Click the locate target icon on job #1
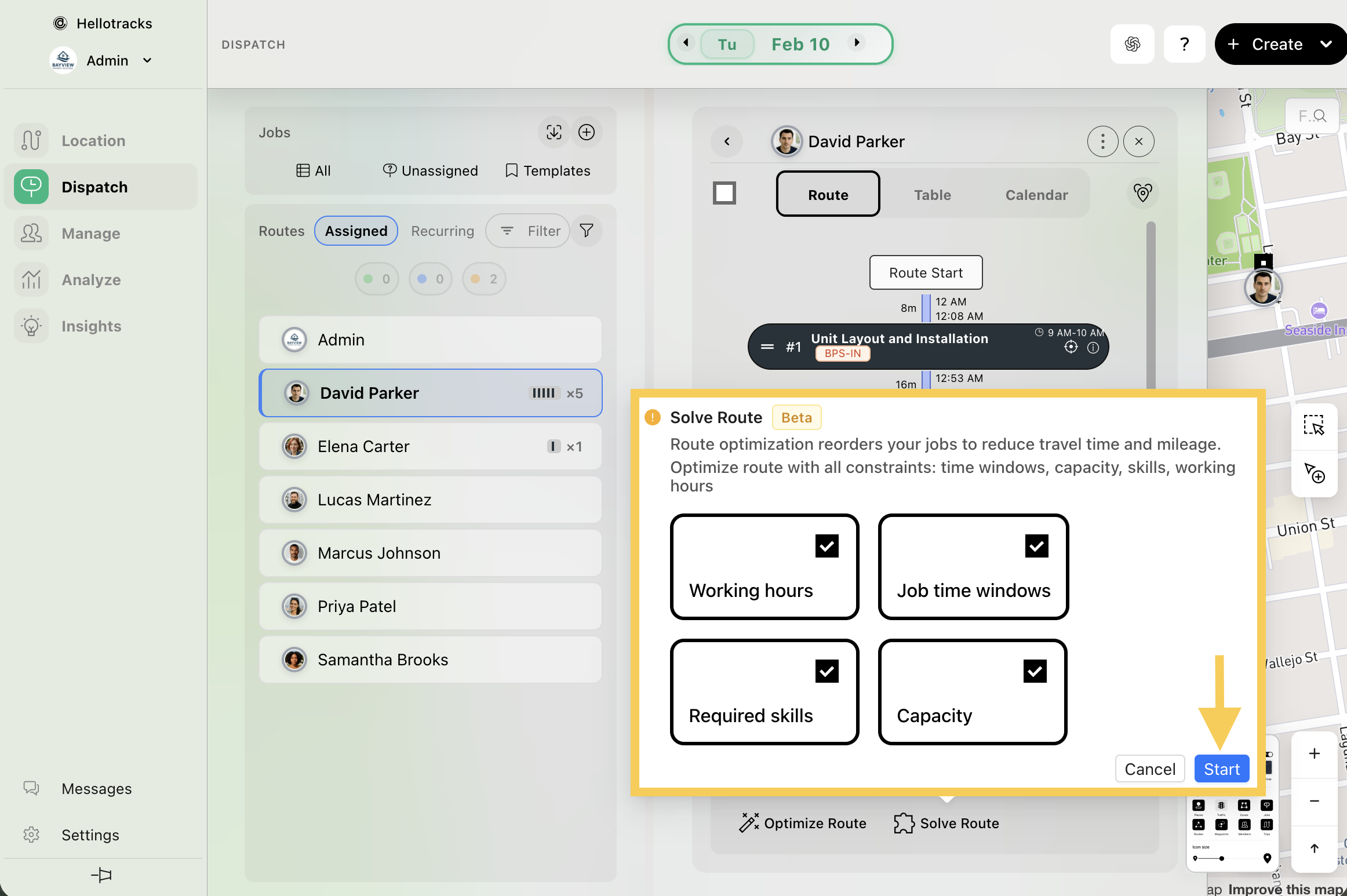 pos(1071,347)
